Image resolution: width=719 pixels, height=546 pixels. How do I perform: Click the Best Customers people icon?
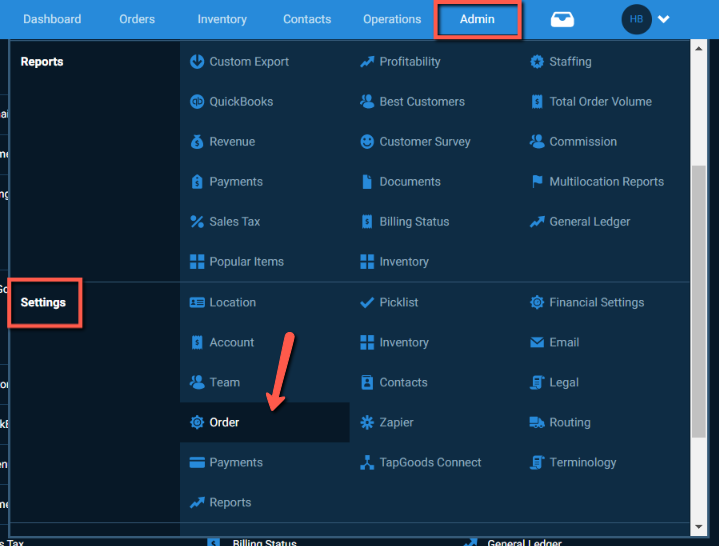point(367,101)
